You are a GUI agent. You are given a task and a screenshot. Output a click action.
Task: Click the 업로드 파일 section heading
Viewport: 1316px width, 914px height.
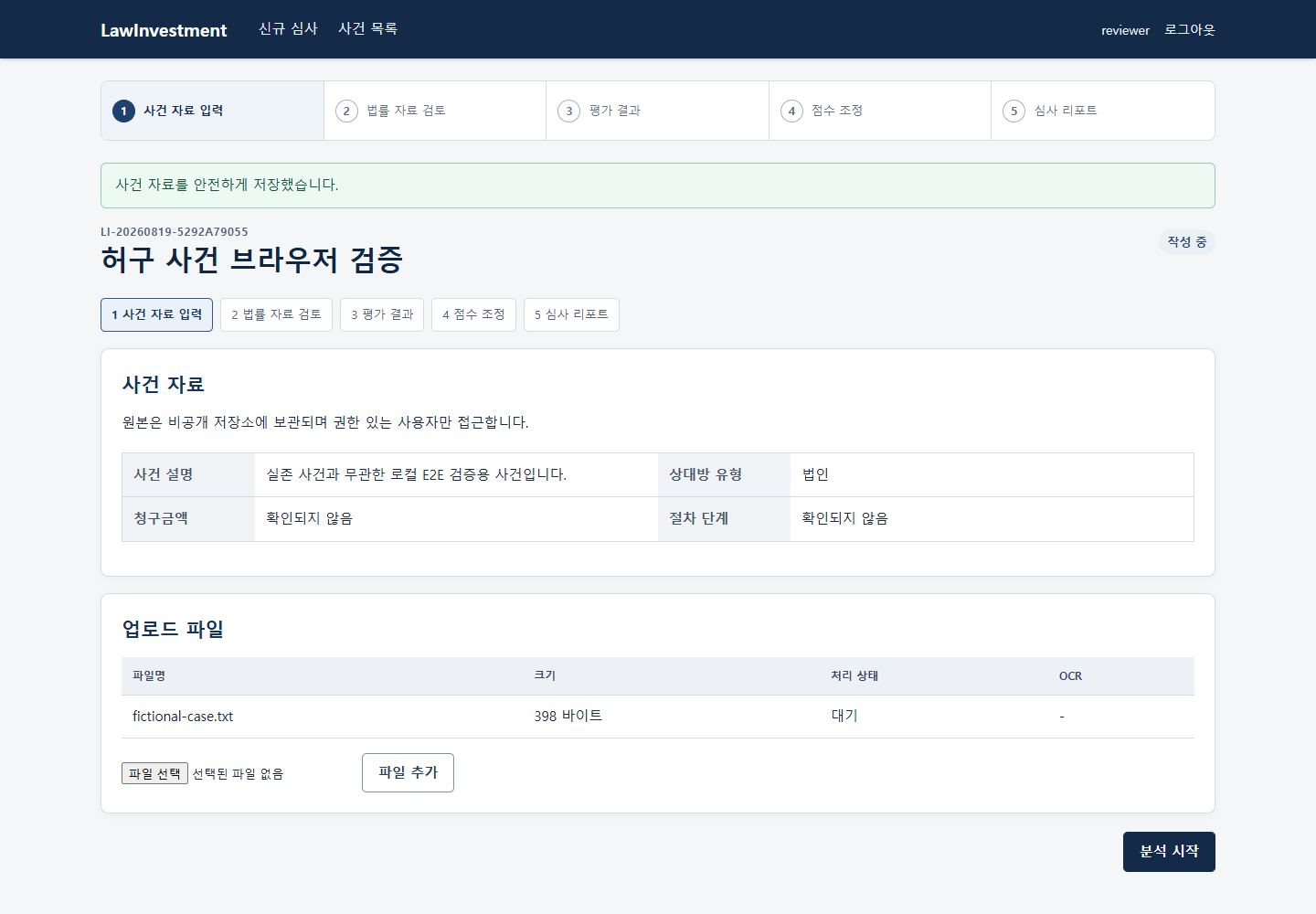173,629
